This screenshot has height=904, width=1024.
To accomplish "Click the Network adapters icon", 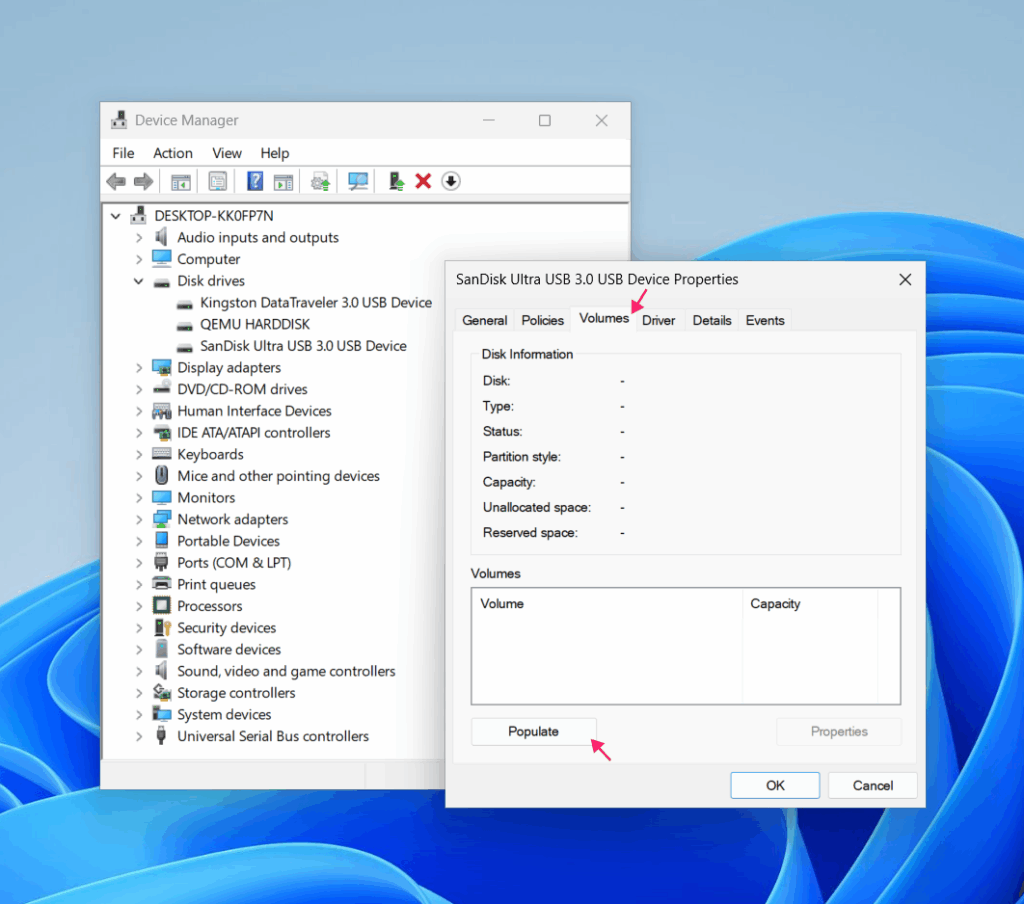I will click(161, 519).
